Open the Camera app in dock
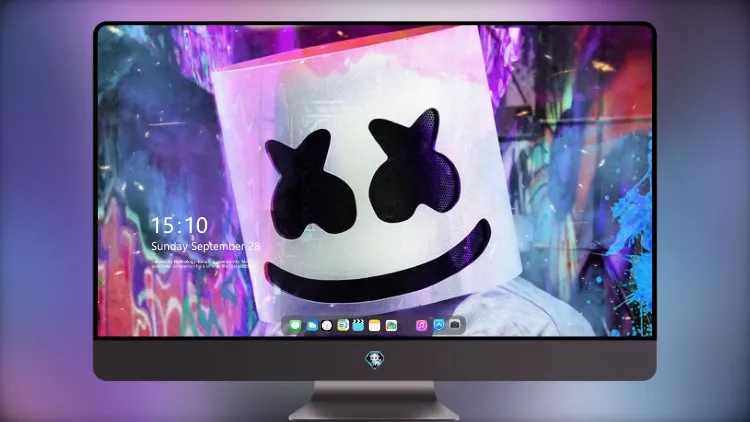This screenshot has height=422, width=750. click(455, 325)
